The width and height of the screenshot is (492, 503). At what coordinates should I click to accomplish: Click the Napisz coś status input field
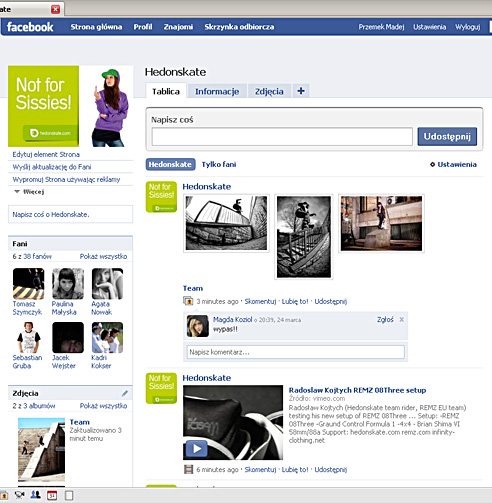coord(282,136)
